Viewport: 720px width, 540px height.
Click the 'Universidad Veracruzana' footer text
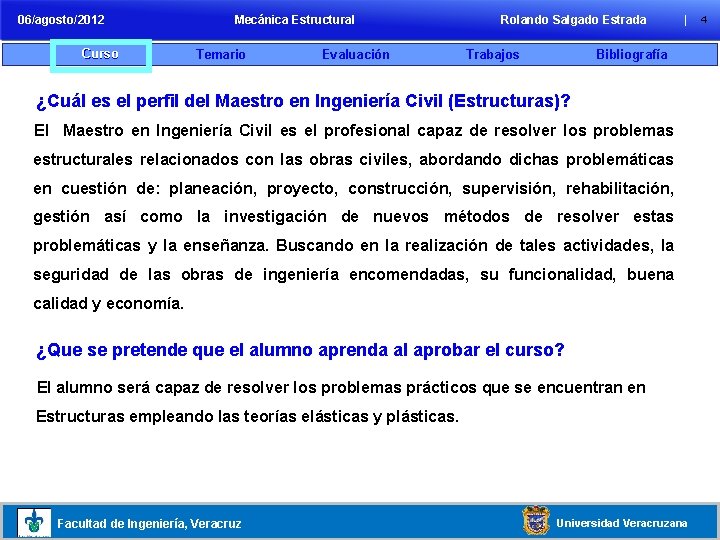pos(622,523)
